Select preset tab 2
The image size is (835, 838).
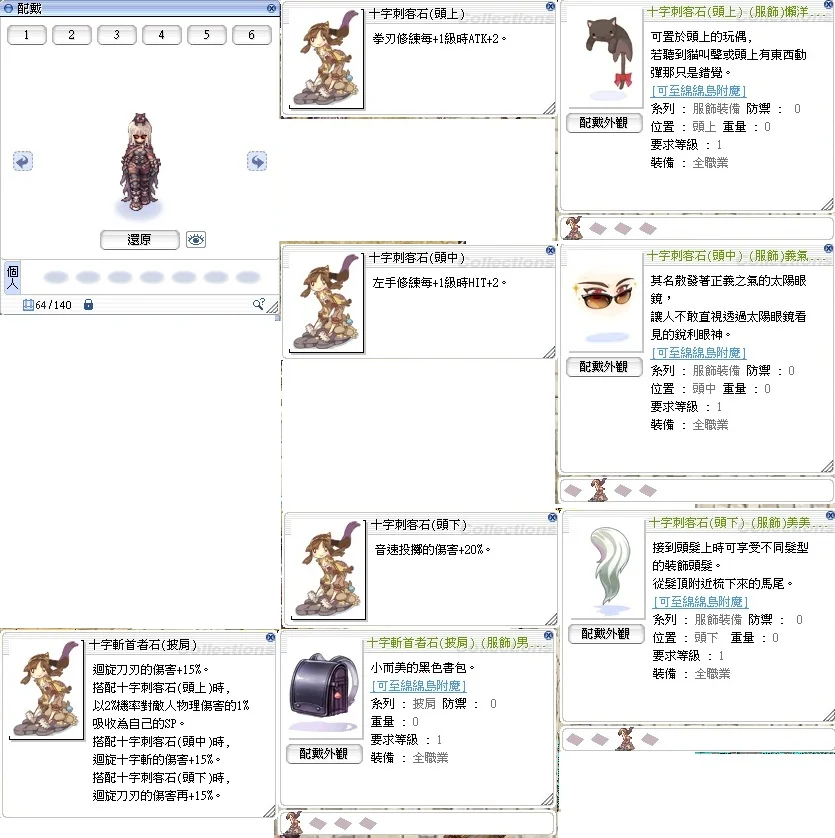(72, 35)
